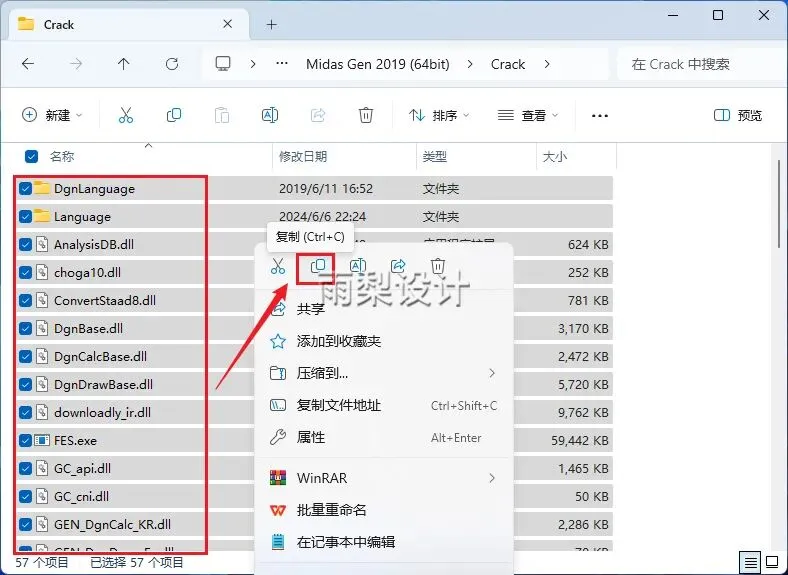Expand chevron next to This PC icon
788x575 pixels.
pos(253,64)
